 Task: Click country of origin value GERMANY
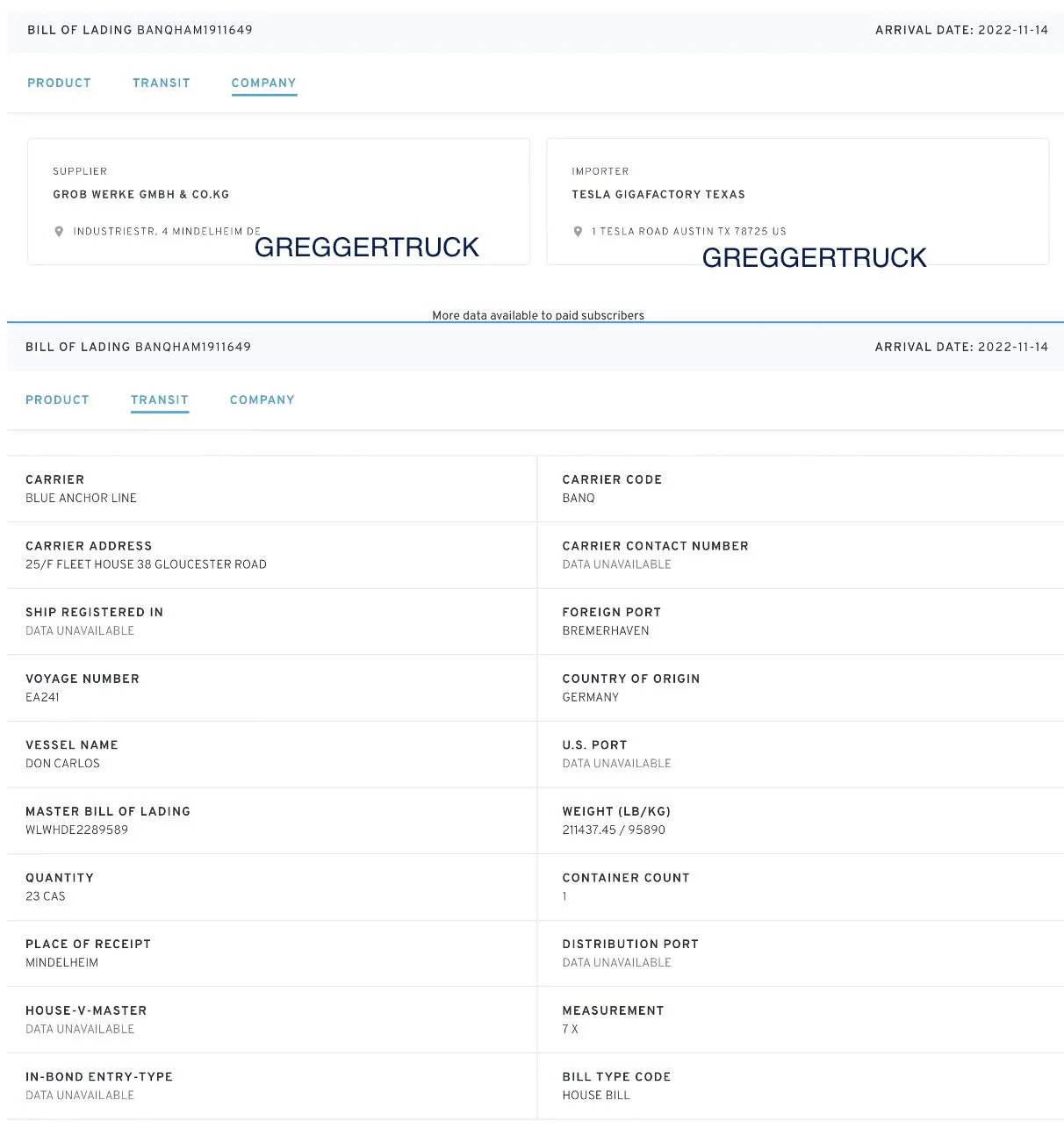[x=591, y=697]
